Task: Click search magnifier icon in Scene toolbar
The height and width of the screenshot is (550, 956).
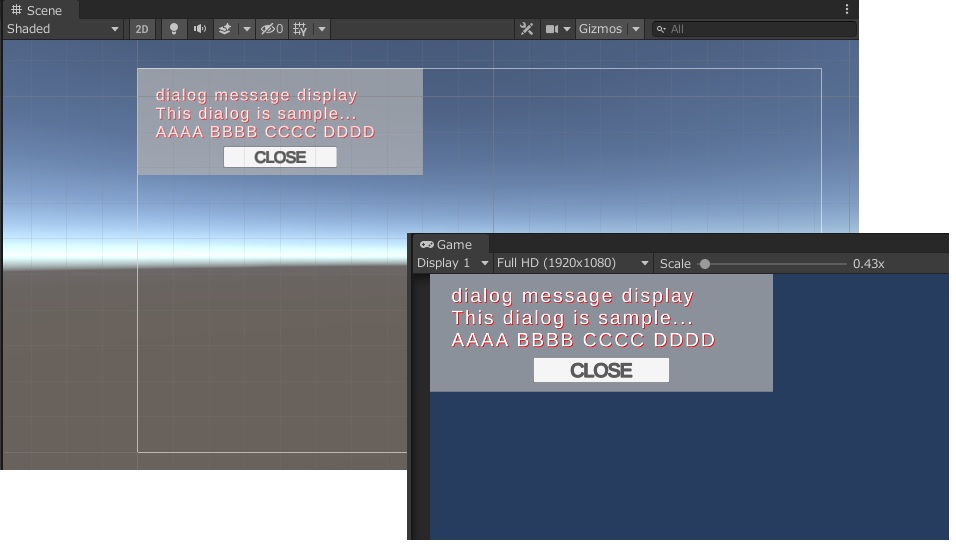Action: 661,29
